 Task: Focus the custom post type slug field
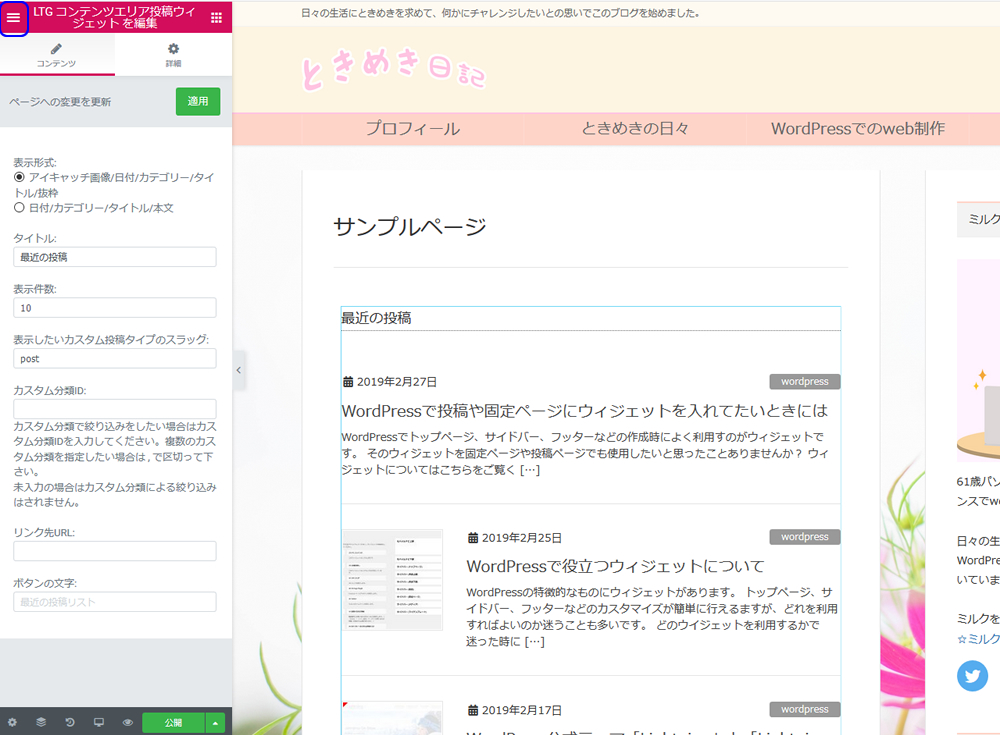(115, 359)
